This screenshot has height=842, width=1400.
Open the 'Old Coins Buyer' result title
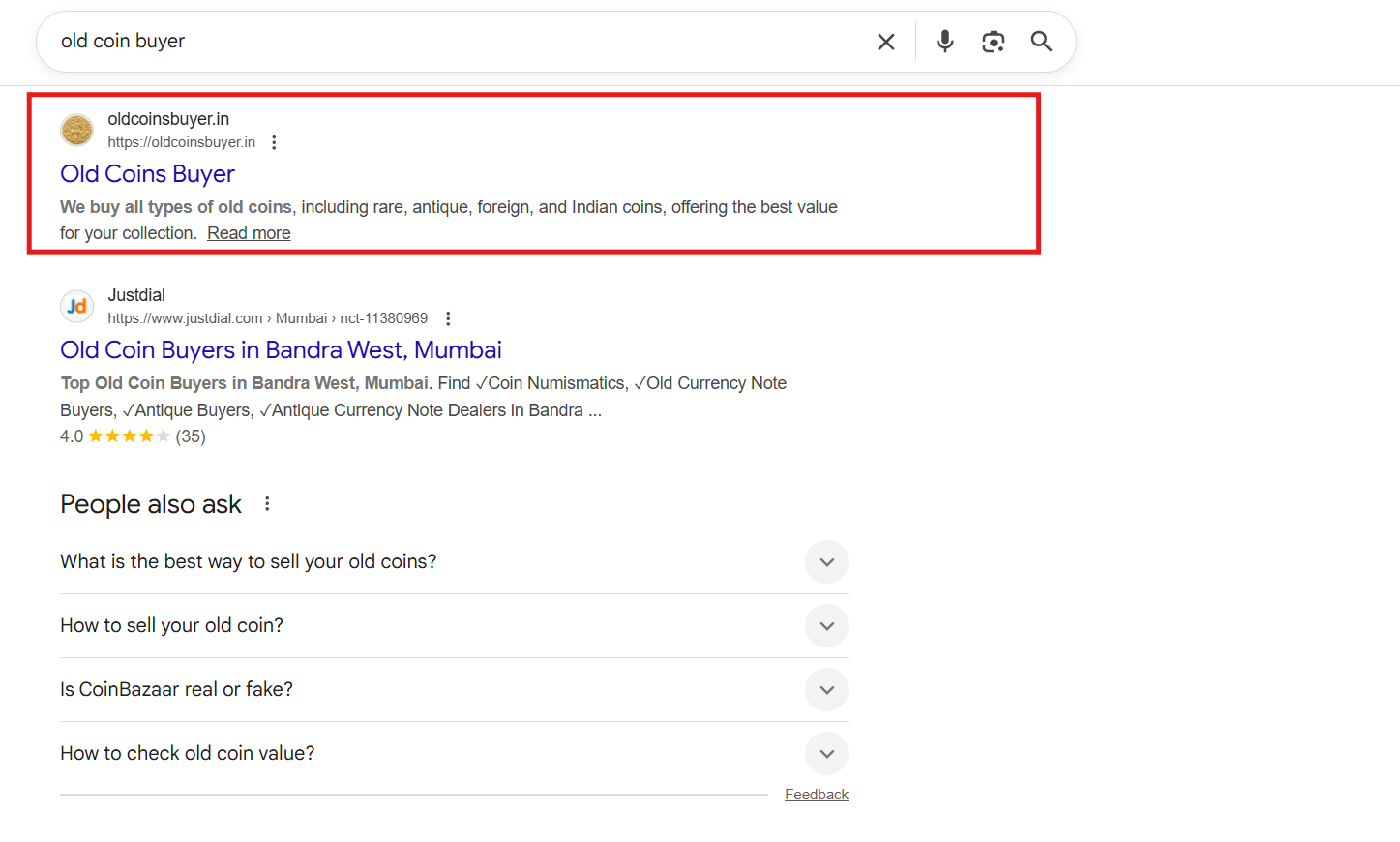click(147, 174)
